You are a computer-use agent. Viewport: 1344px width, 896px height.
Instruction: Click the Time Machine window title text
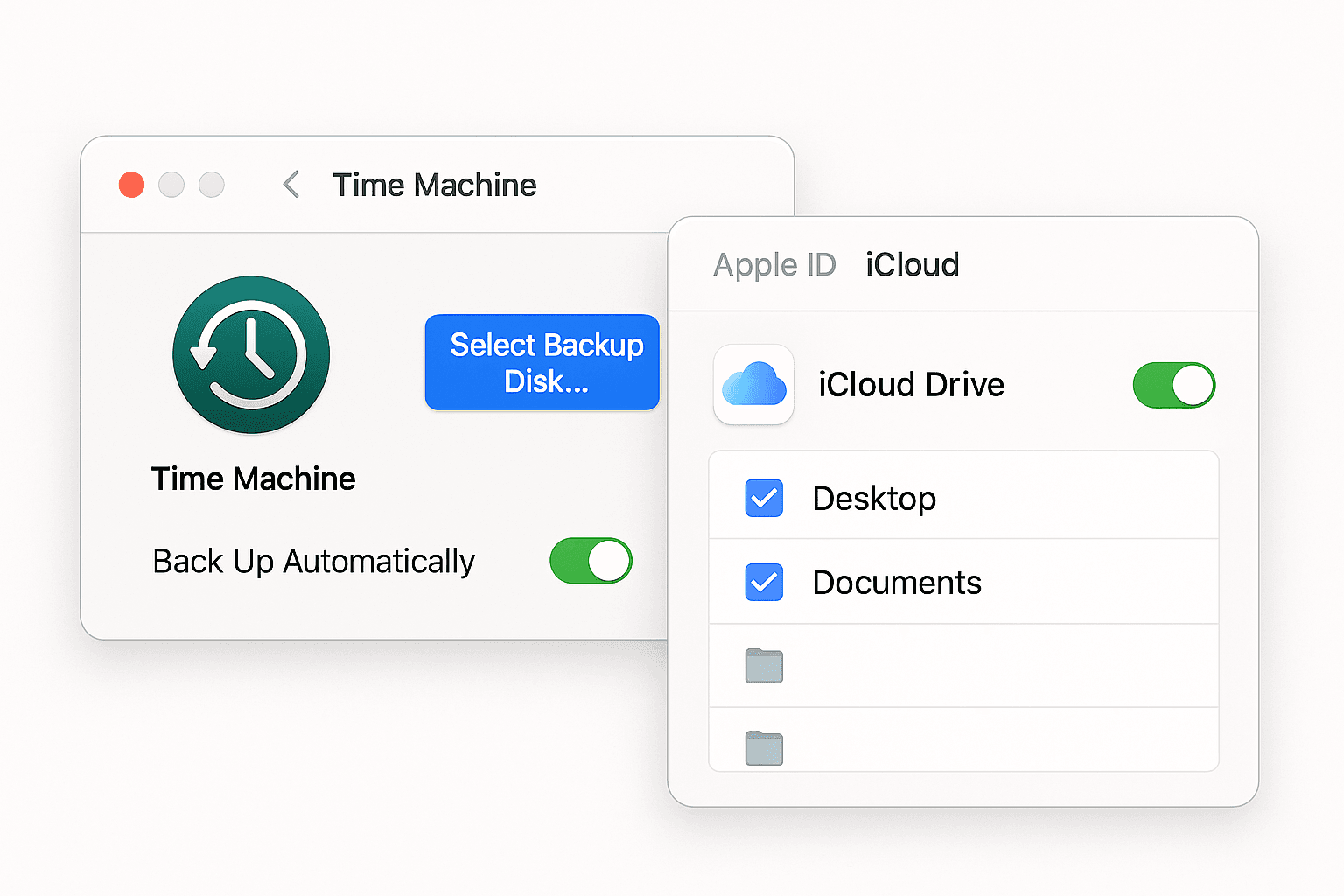point(435,185)
